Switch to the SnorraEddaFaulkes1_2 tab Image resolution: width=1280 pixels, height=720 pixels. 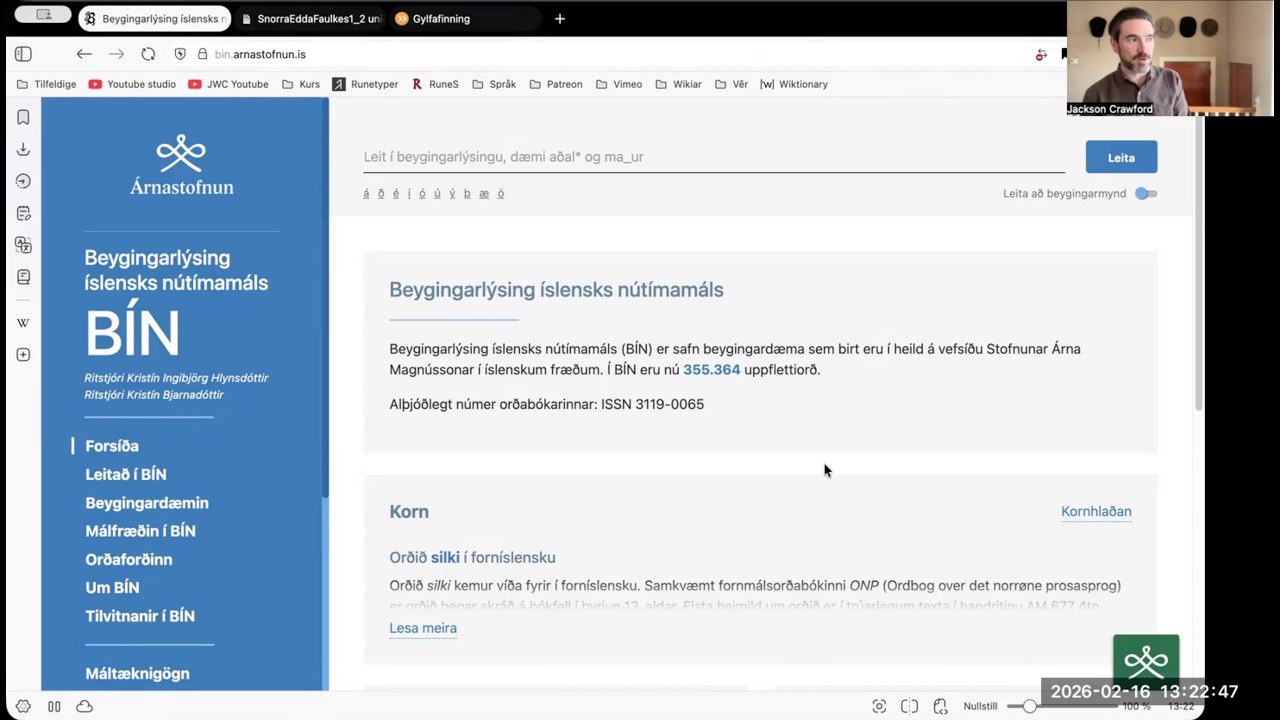pyautogui.click(x=312, y=18)
